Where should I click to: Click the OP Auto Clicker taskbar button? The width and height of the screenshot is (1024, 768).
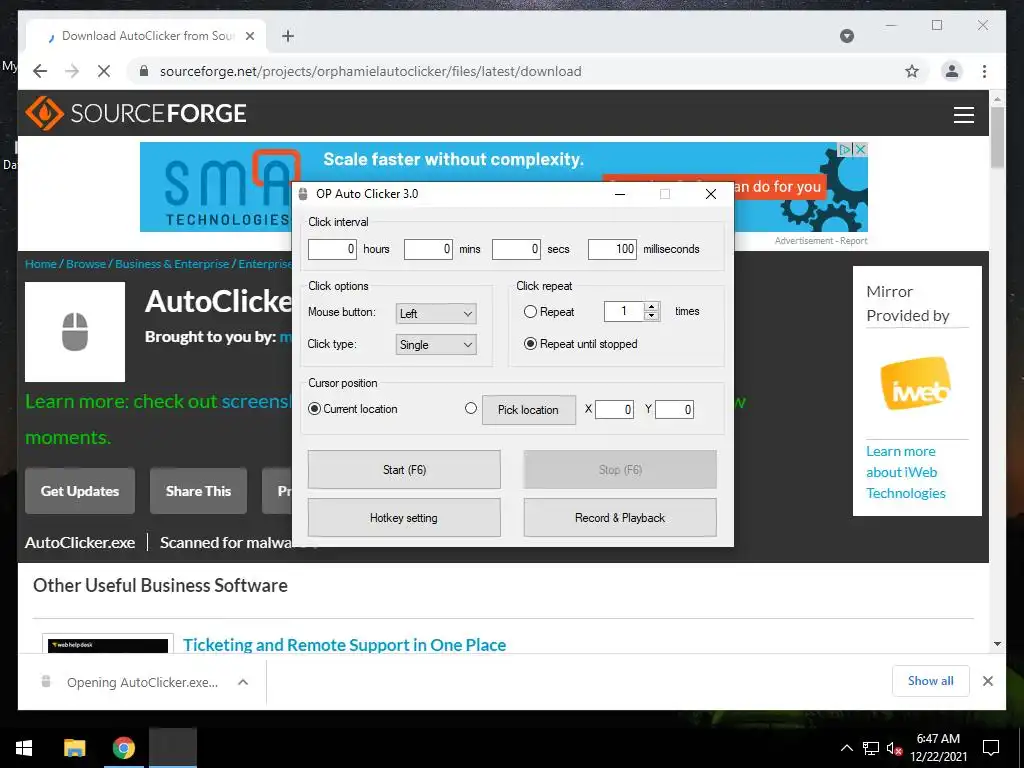coord(172,748)
